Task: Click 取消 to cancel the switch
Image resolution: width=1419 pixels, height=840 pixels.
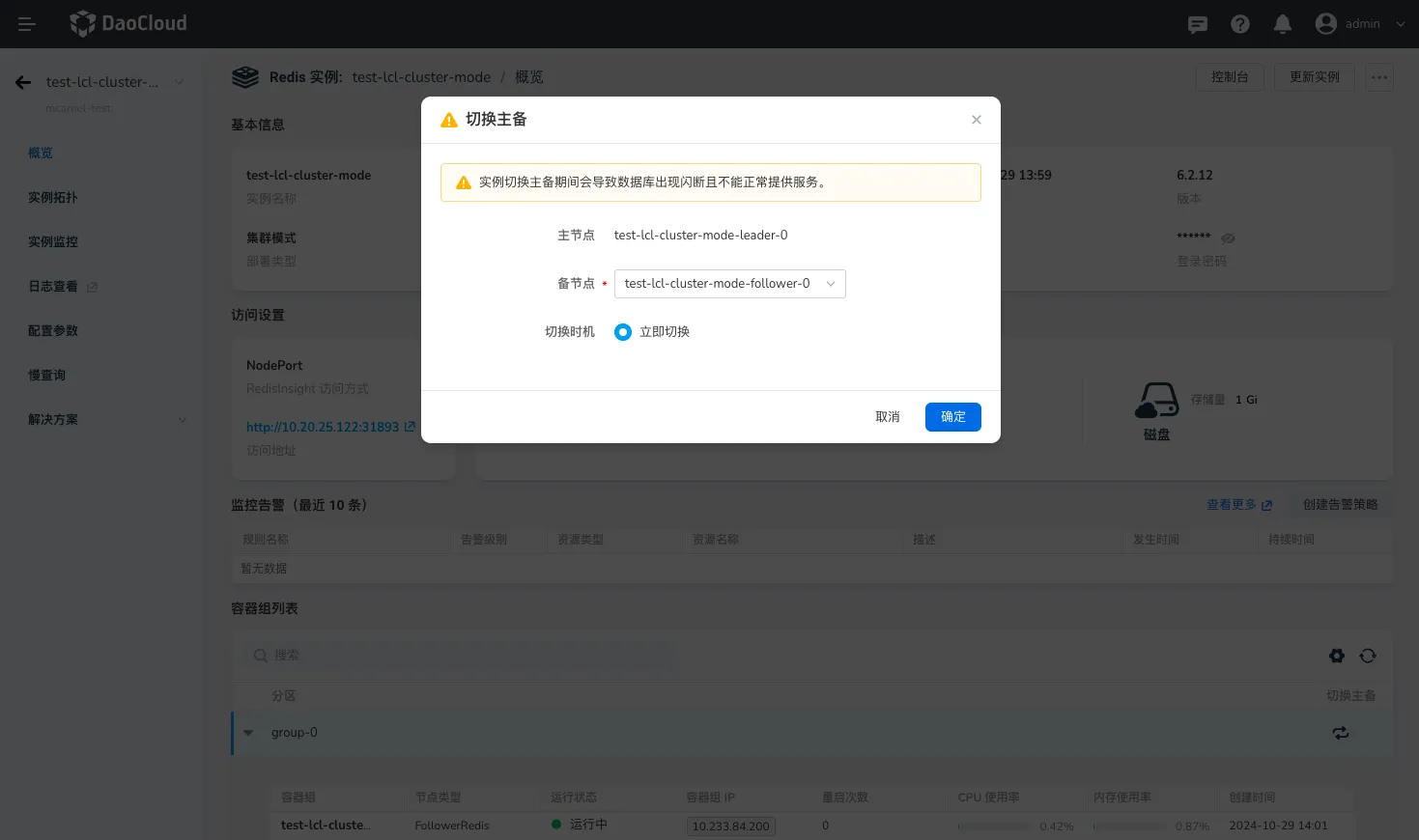Action: coord(887,417)
